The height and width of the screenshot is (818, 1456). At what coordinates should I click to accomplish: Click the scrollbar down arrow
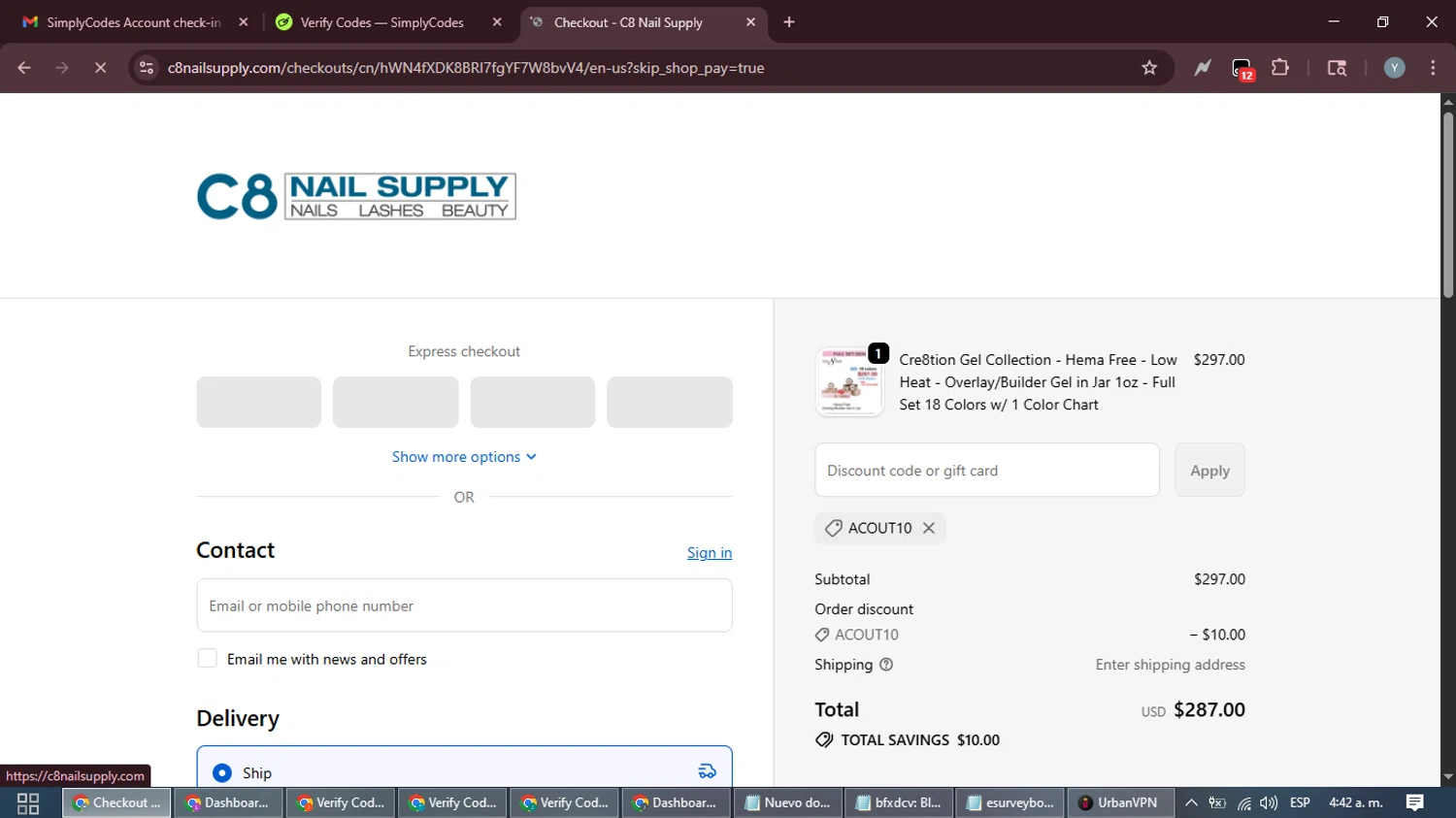[x=1447, y=776]
